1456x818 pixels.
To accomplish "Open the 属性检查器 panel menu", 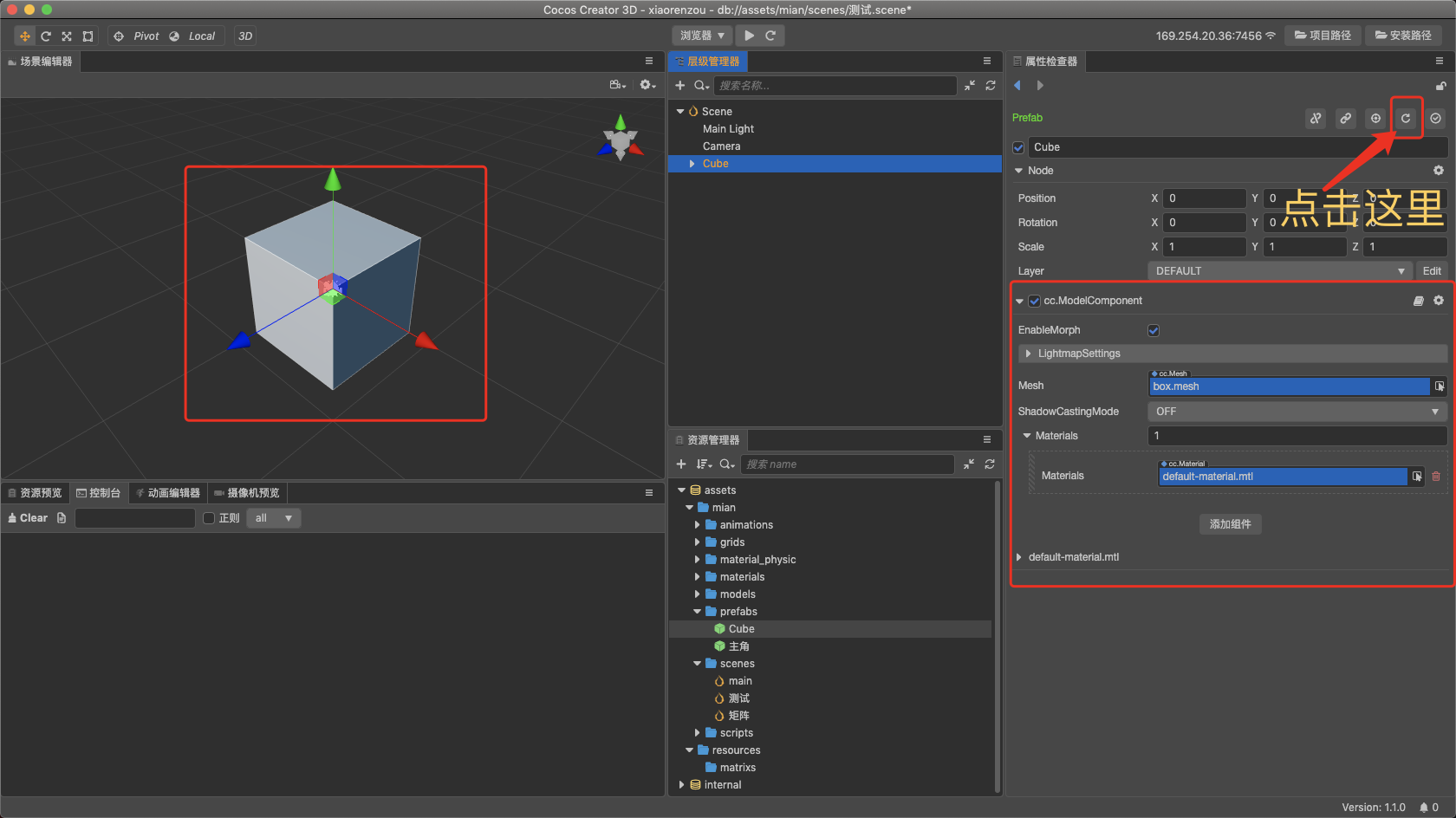I will [1440, 62].
